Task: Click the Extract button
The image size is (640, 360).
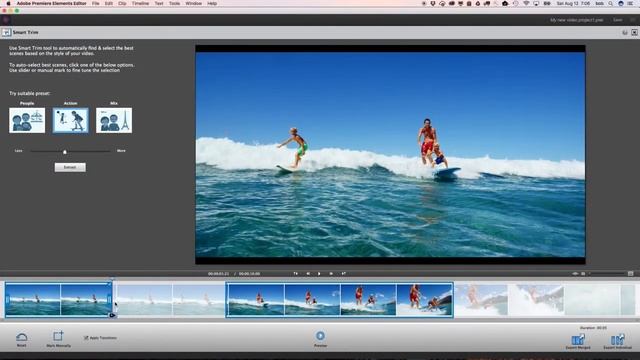Action: [x=70, y=167]
